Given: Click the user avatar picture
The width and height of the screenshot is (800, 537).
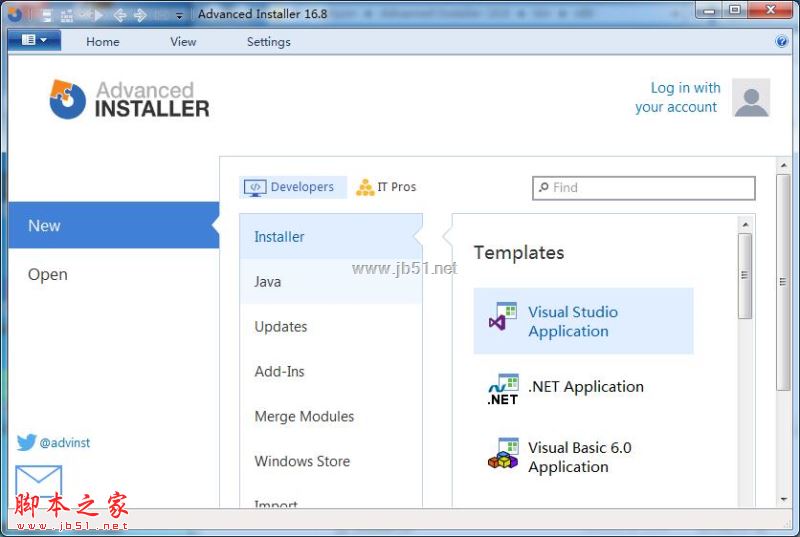Looking at the screenshot, I should (751, 97).
